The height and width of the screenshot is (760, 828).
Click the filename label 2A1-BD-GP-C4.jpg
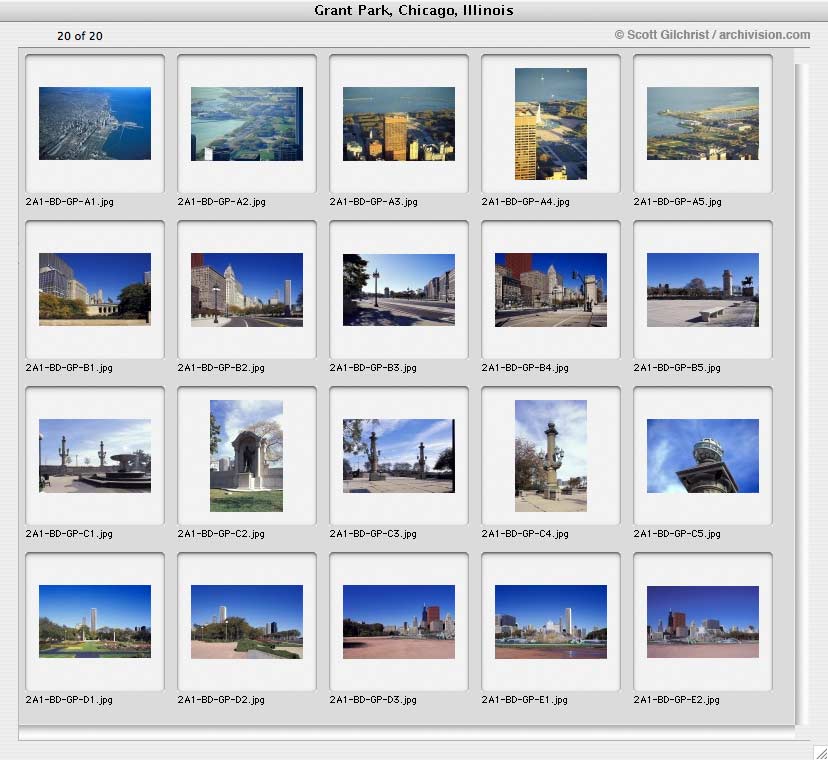tap(525, 533)
